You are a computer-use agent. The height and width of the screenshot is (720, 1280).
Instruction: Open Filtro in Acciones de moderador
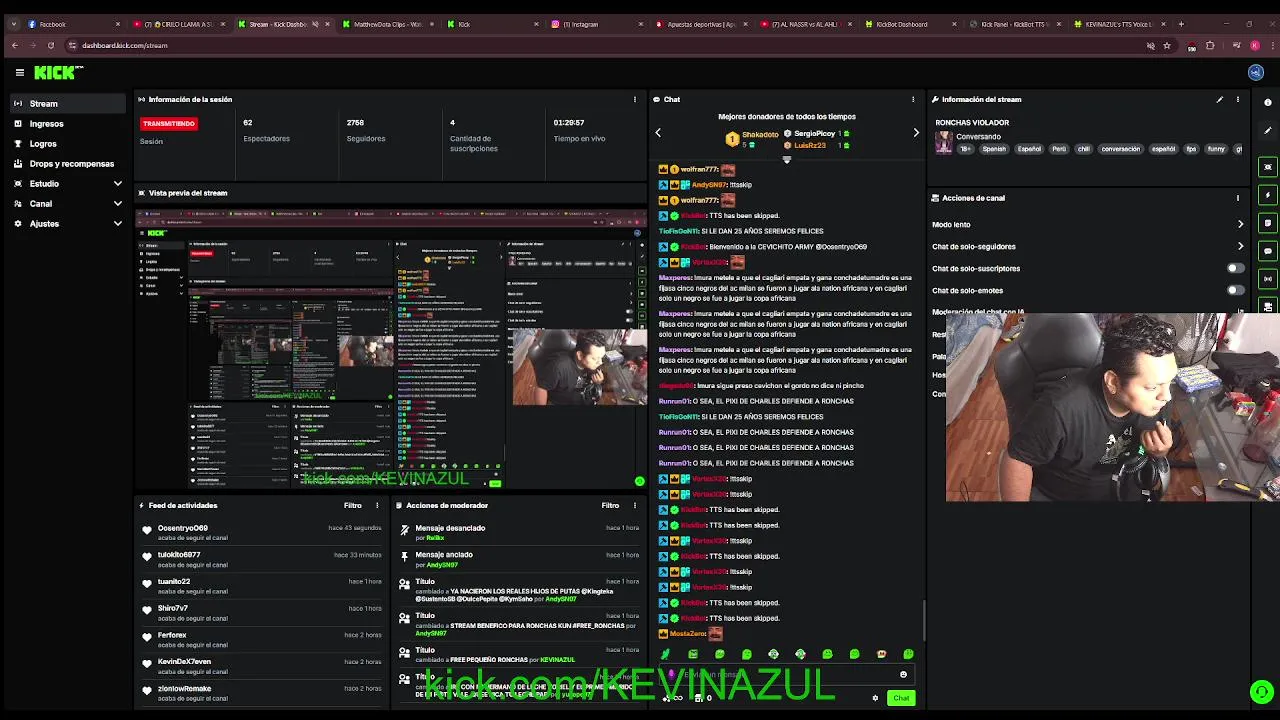(610, 505)
